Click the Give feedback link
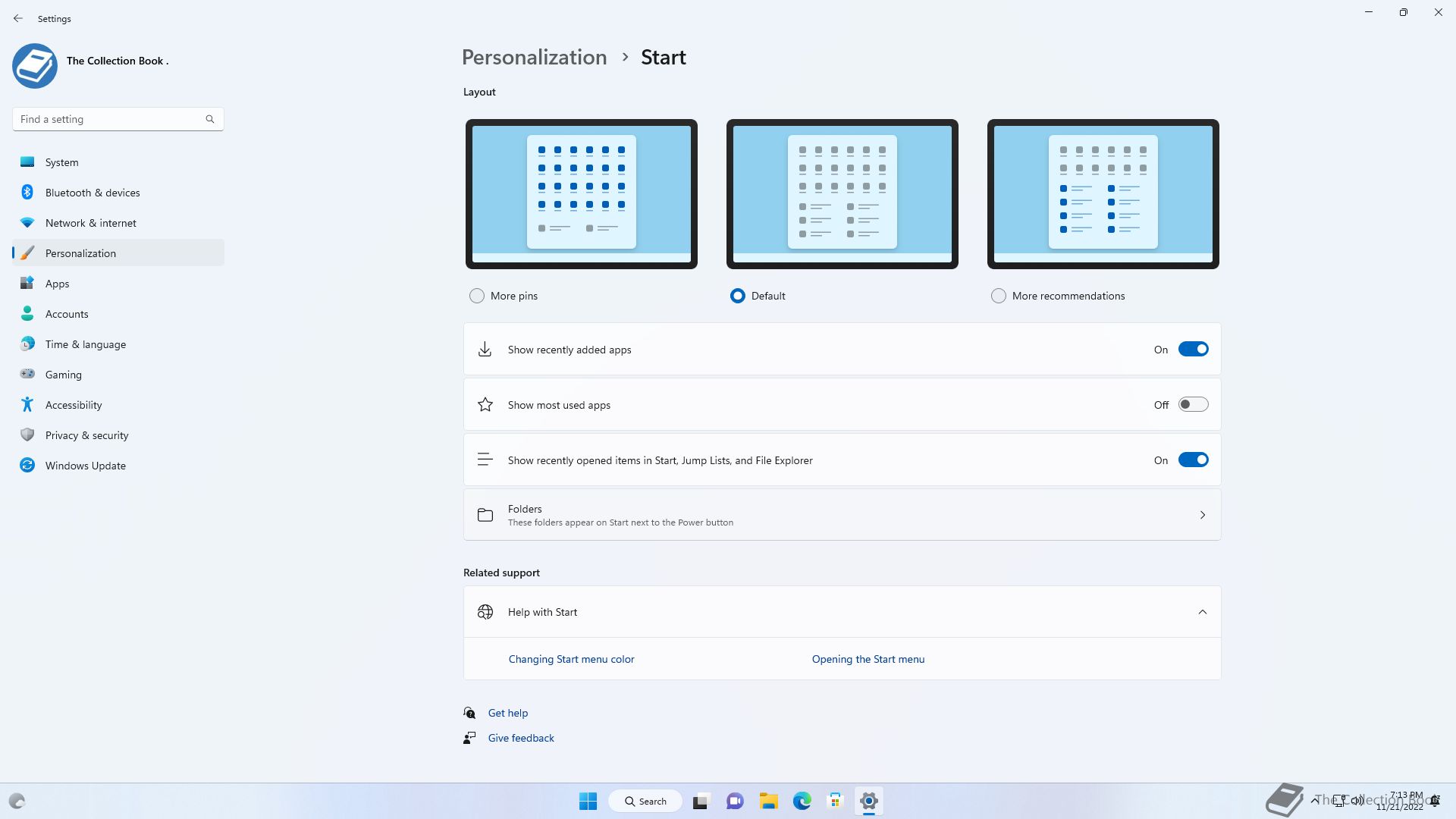 (x=521, y=738)
